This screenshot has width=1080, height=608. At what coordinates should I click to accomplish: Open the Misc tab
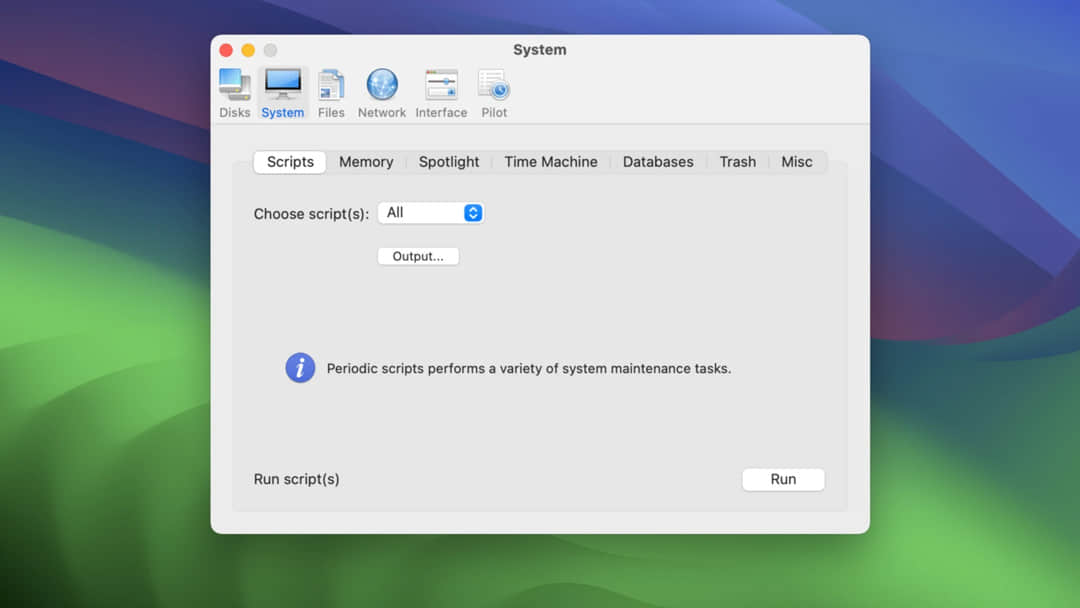(797, 161)
